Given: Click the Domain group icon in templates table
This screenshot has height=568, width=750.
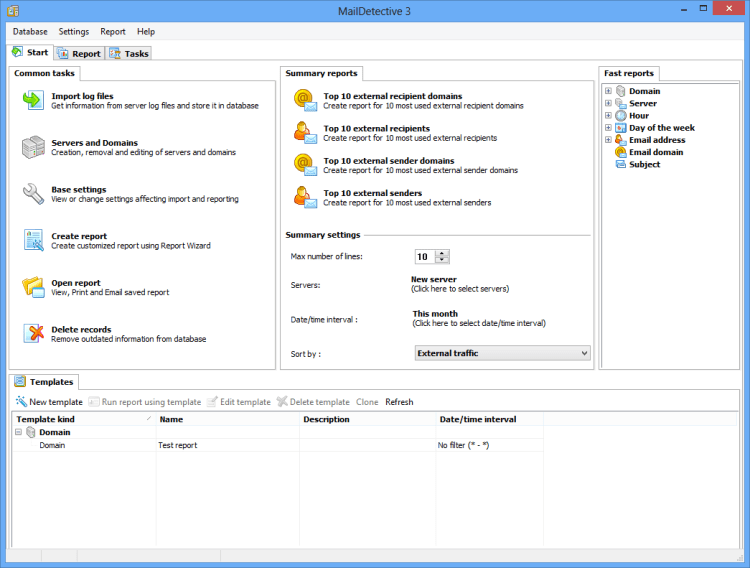Looking at the screenshot, I should click(x=31, y=432).
